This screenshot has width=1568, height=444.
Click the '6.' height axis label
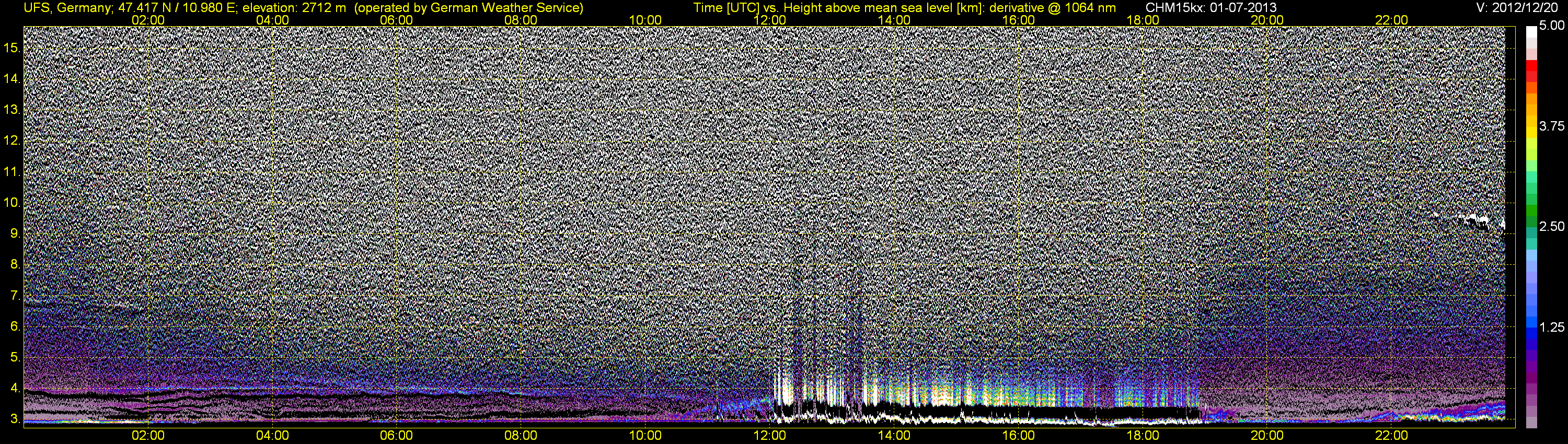tap(16, 326)
